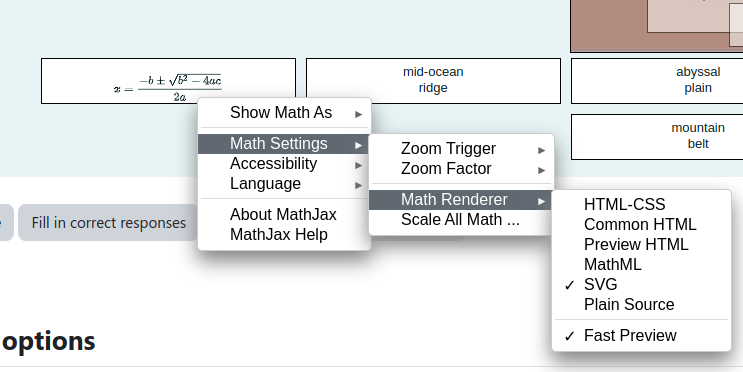This screenshot has width=743, height=372.
Task: Open the Show Math As submenu
Action: coord(284,113)
